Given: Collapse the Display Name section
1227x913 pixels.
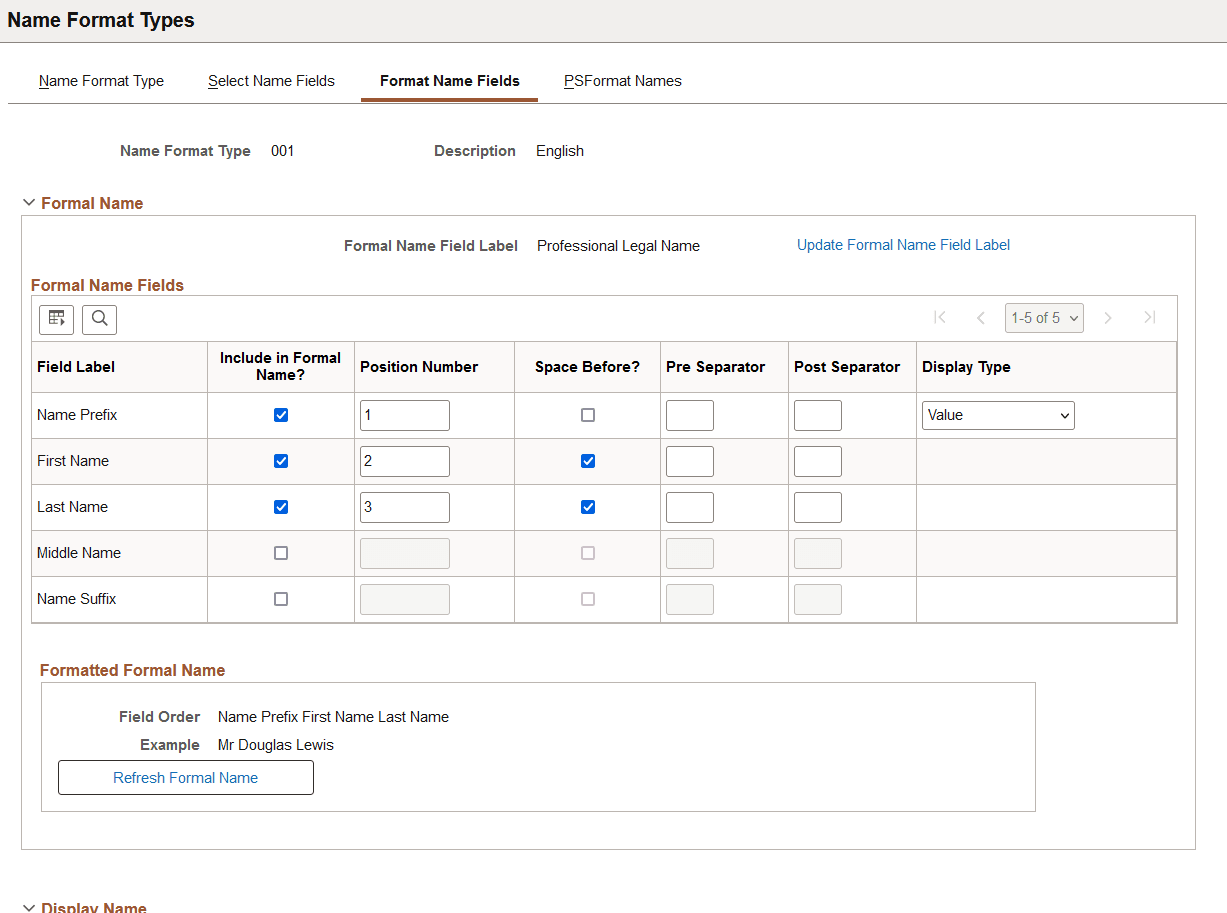Looking at the screenshot, I should (29, 907).
